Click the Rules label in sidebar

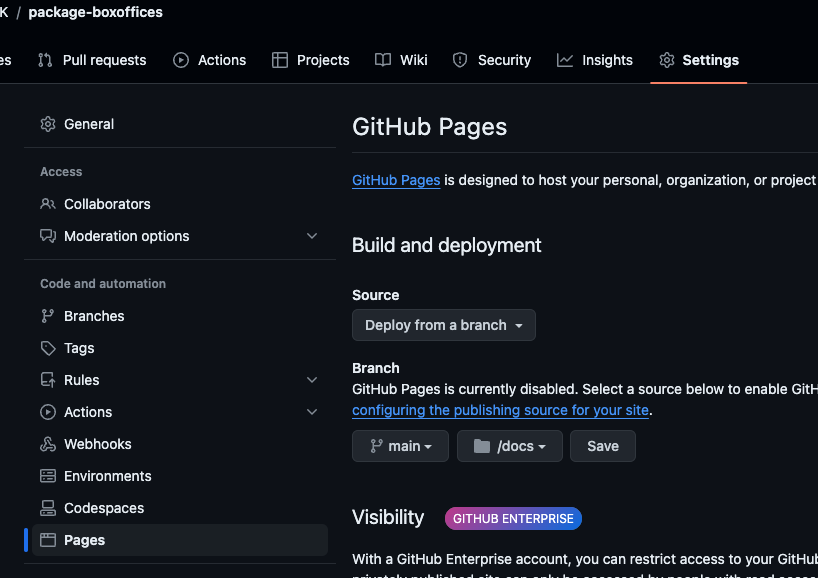click(81, 380)
